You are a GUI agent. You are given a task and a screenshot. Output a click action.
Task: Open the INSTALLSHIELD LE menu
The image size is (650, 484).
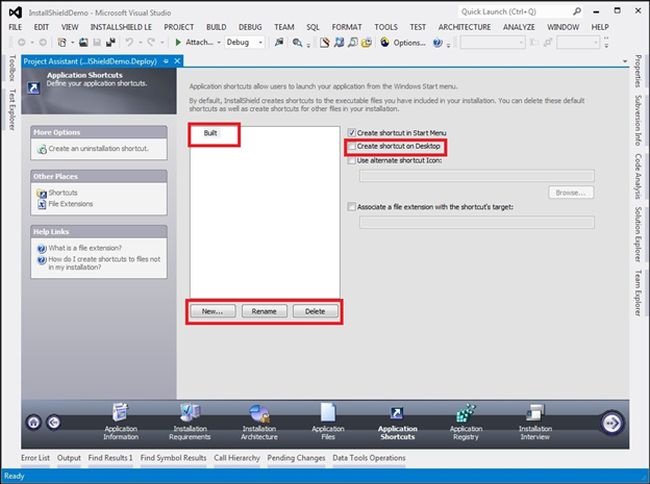click(121, 27)
